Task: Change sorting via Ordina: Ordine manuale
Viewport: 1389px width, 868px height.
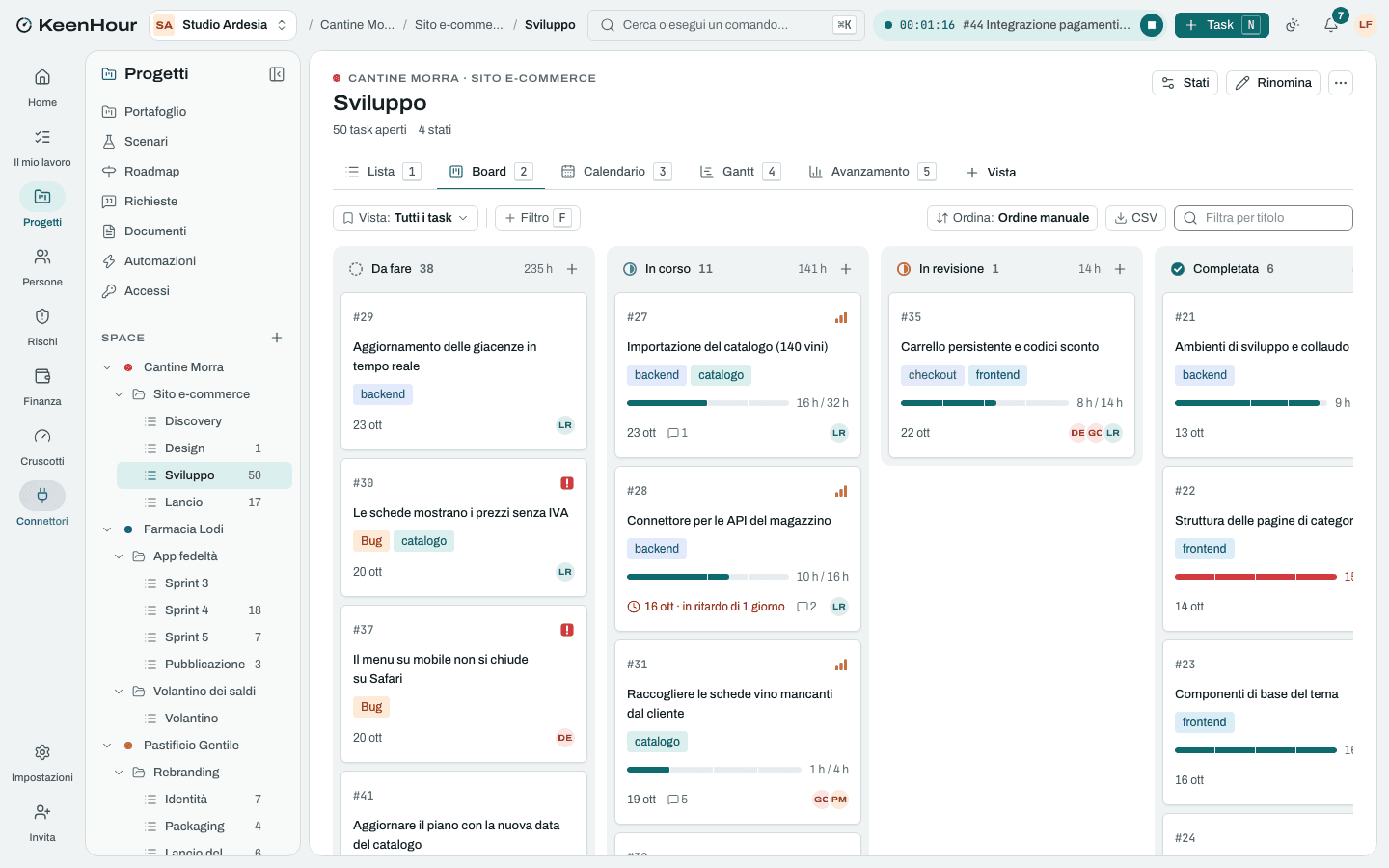Action: tap(1013, 218)
